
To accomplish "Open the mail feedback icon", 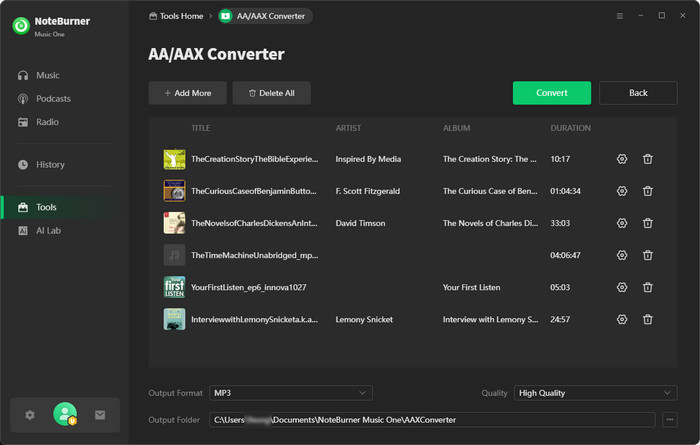I will point(100,414).
